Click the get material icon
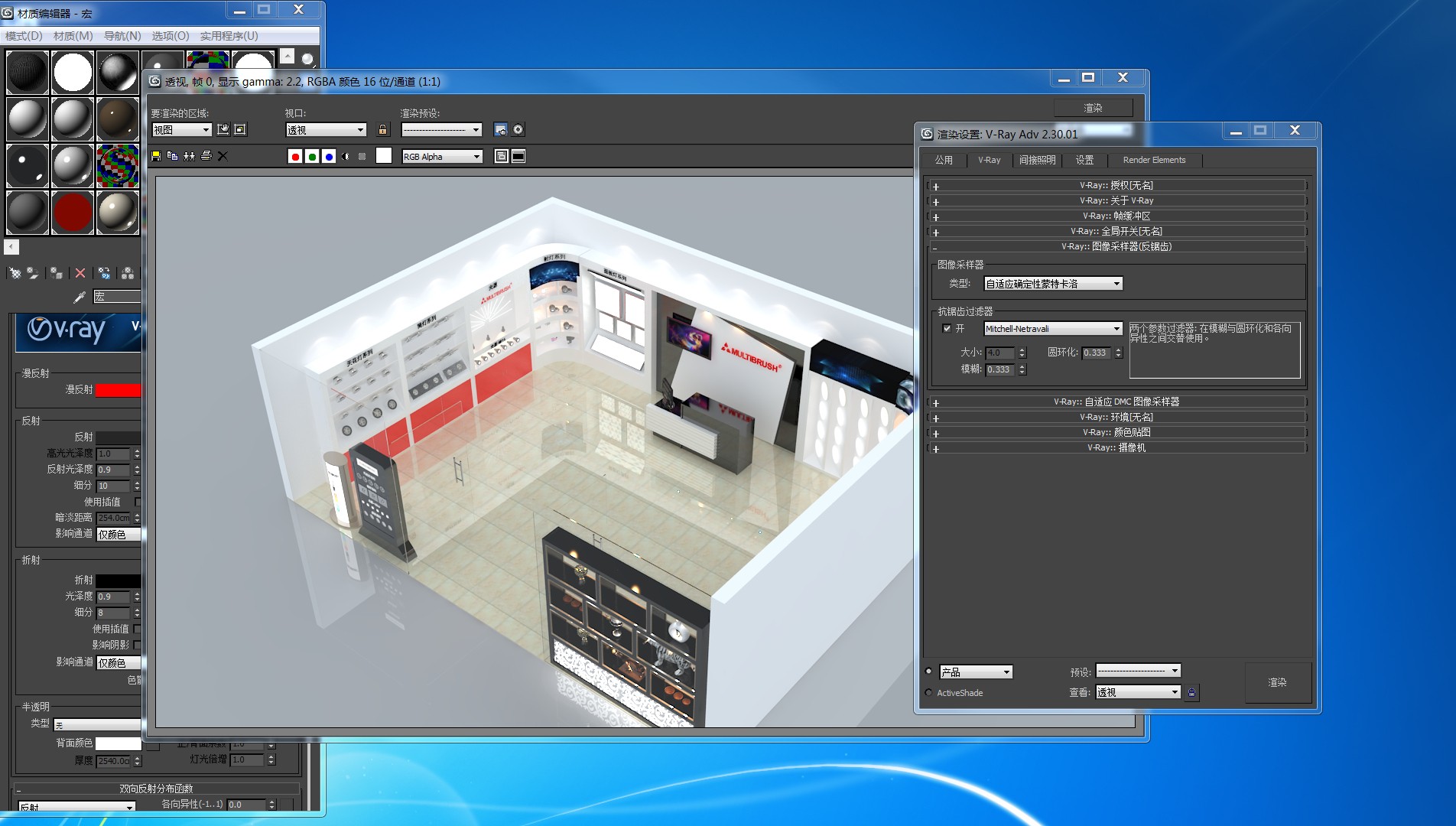Image resolution: width=1456 pixels, height=826 pixels. tap(15, 273)
